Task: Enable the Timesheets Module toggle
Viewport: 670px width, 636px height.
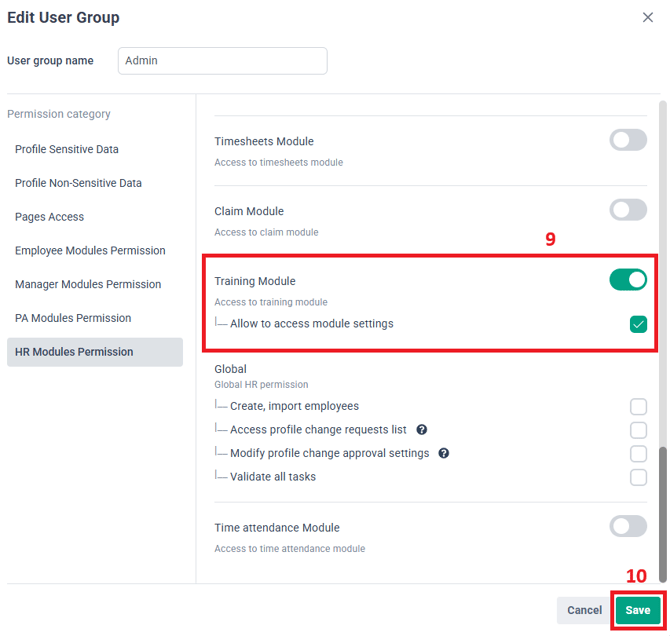Action: click(628, 141)
